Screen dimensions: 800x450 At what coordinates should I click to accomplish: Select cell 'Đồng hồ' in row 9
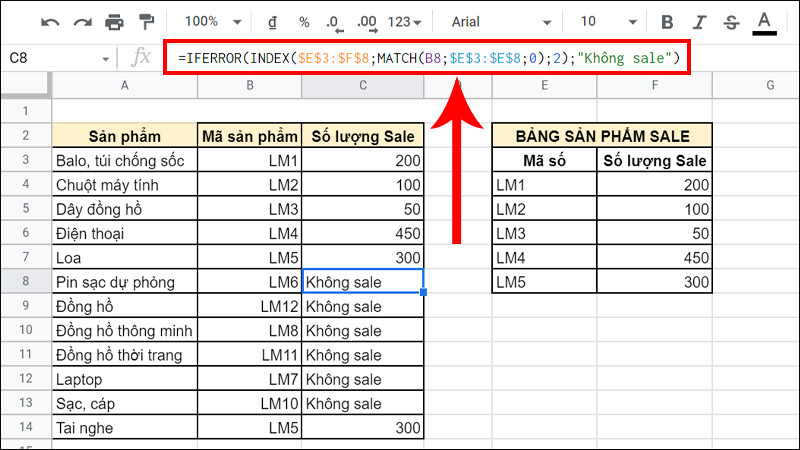coord(124,306)
